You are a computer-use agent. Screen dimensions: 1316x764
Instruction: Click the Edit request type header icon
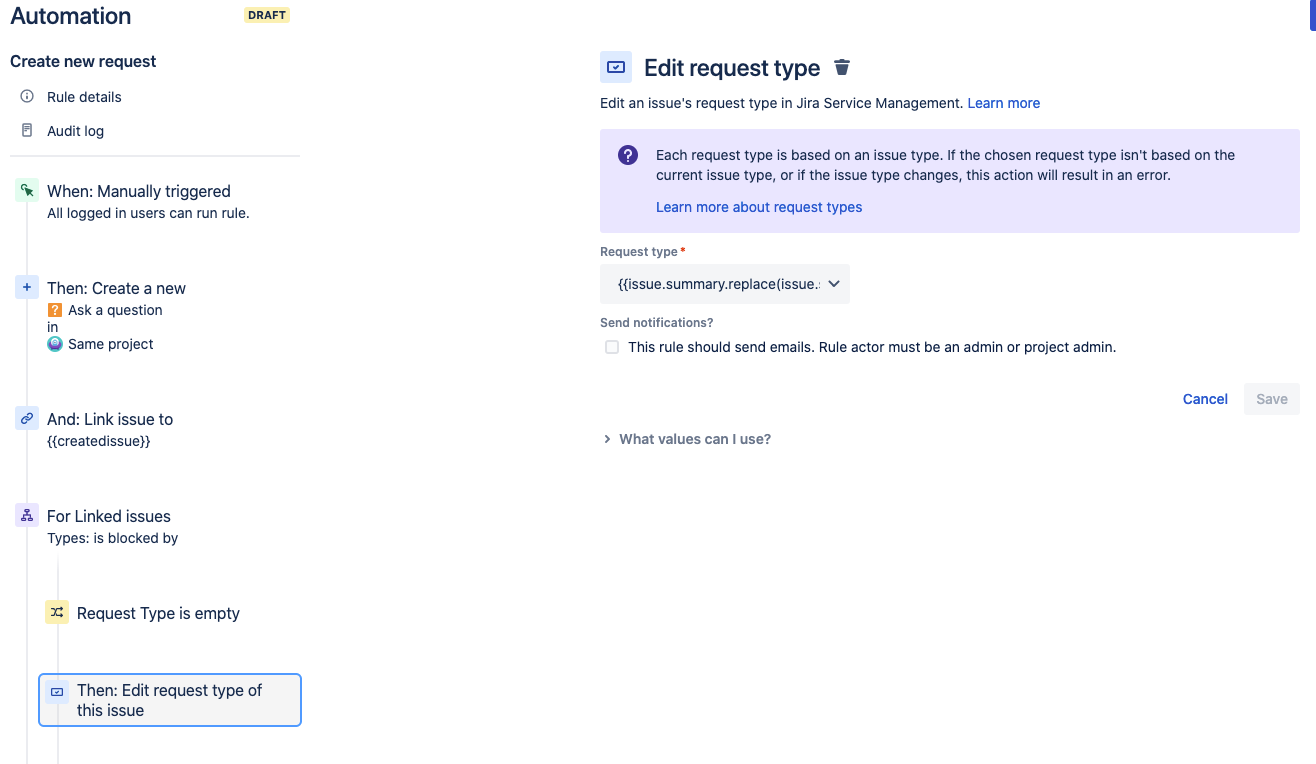pyautogui.click(x=615, y=66)
